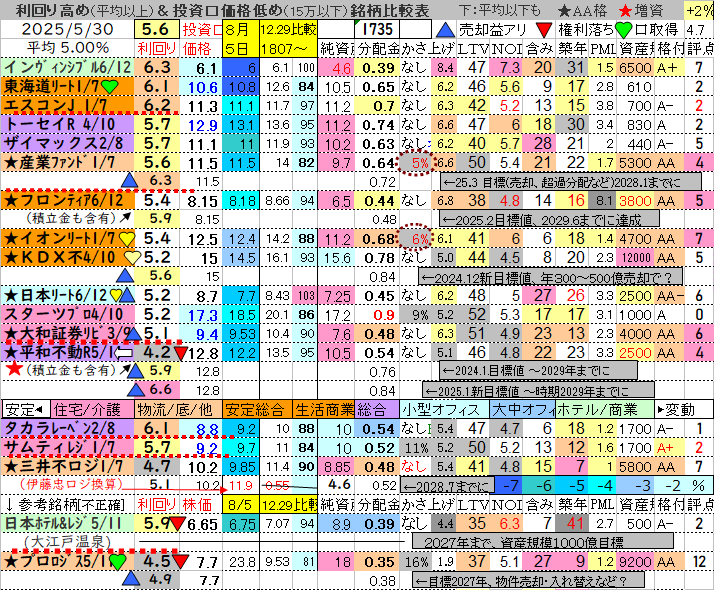Click blue triangle next to 6.6 value
714x590 pixels.
click(136, 390)
